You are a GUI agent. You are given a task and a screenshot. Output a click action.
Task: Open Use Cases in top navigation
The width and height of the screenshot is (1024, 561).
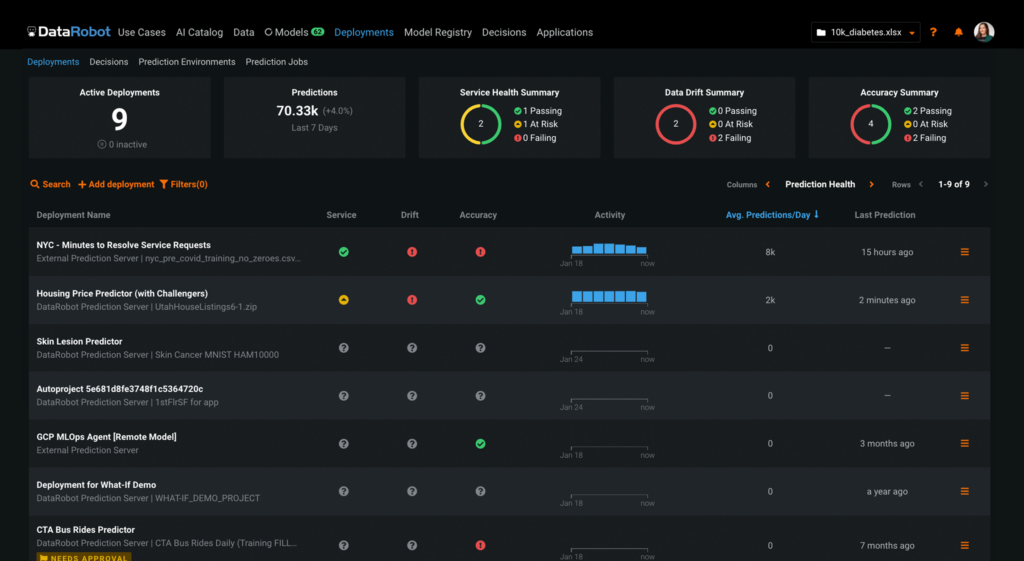(x=142, y=32)
